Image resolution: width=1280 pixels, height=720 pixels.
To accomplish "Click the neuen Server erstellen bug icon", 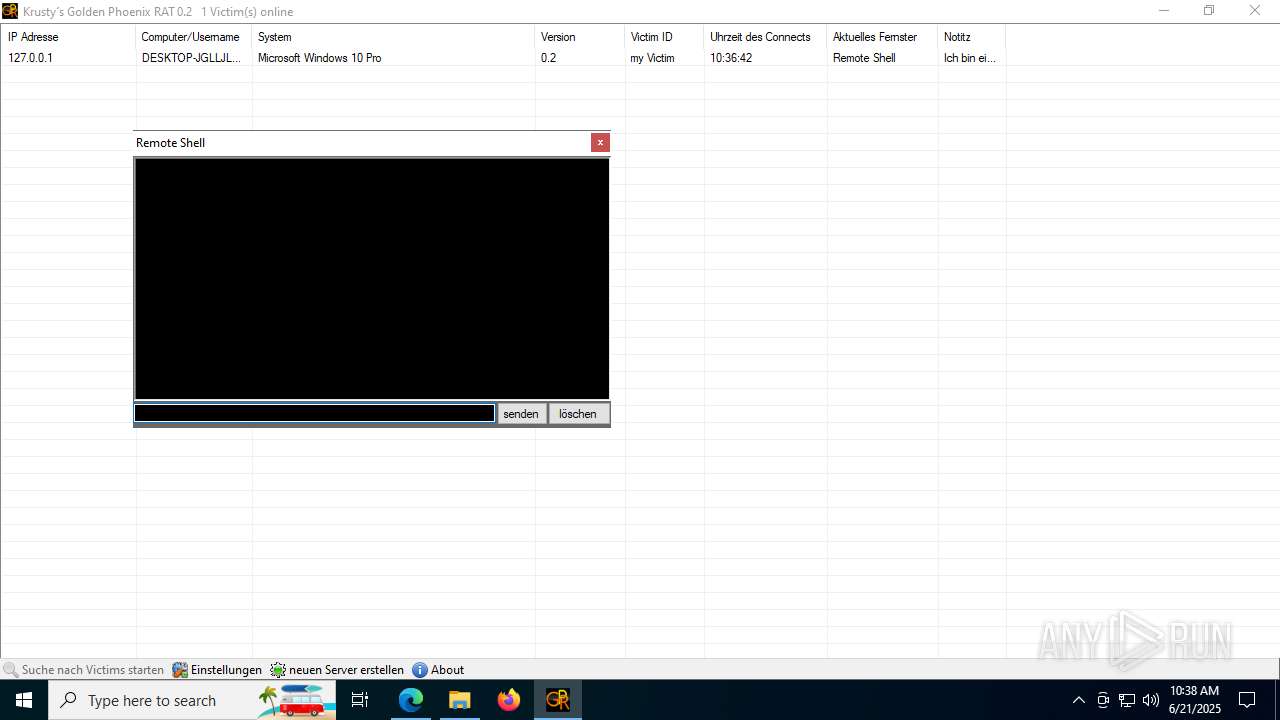I will (278, 670).
